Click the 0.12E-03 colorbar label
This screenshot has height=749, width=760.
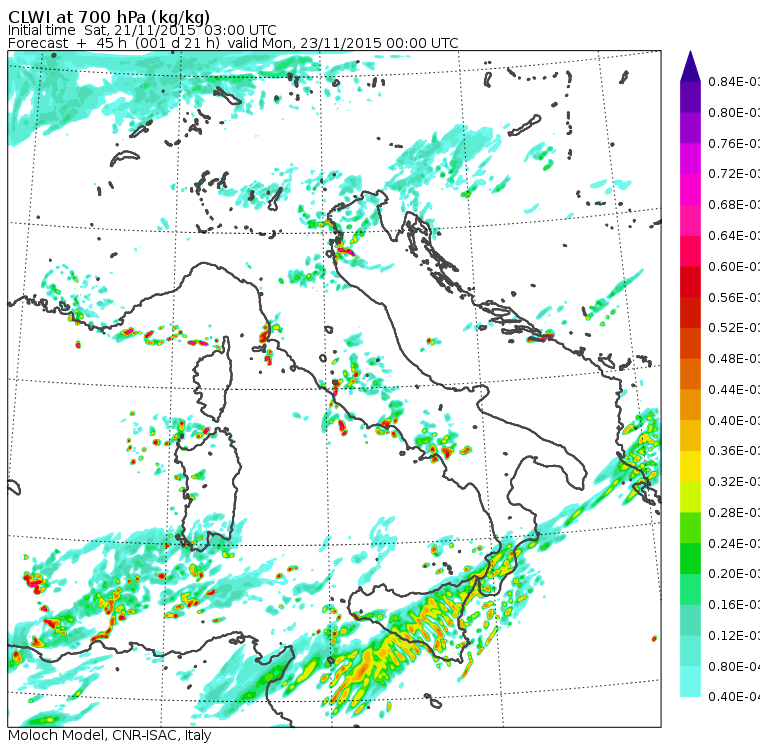coord(734,635)
